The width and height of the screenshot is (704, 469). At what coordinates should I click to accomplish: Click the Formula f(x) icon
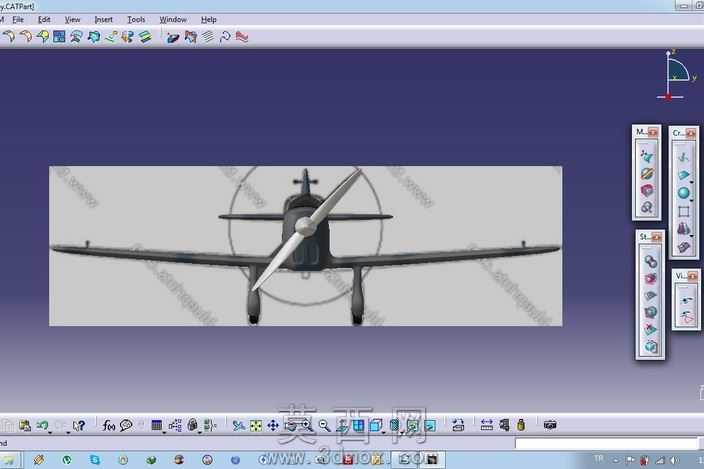coord(109,425)
